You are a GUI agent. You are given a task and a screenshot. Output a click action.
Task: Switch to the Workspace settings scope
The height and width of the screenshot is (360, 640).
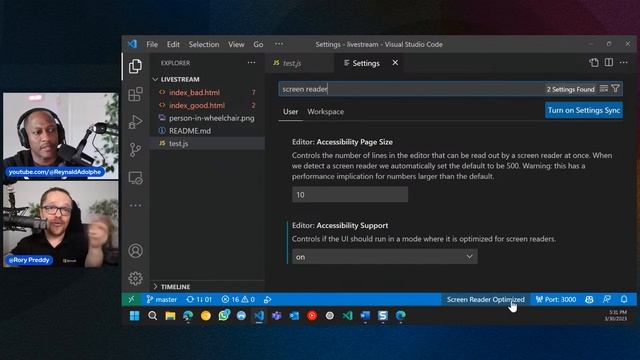[325, 111]
